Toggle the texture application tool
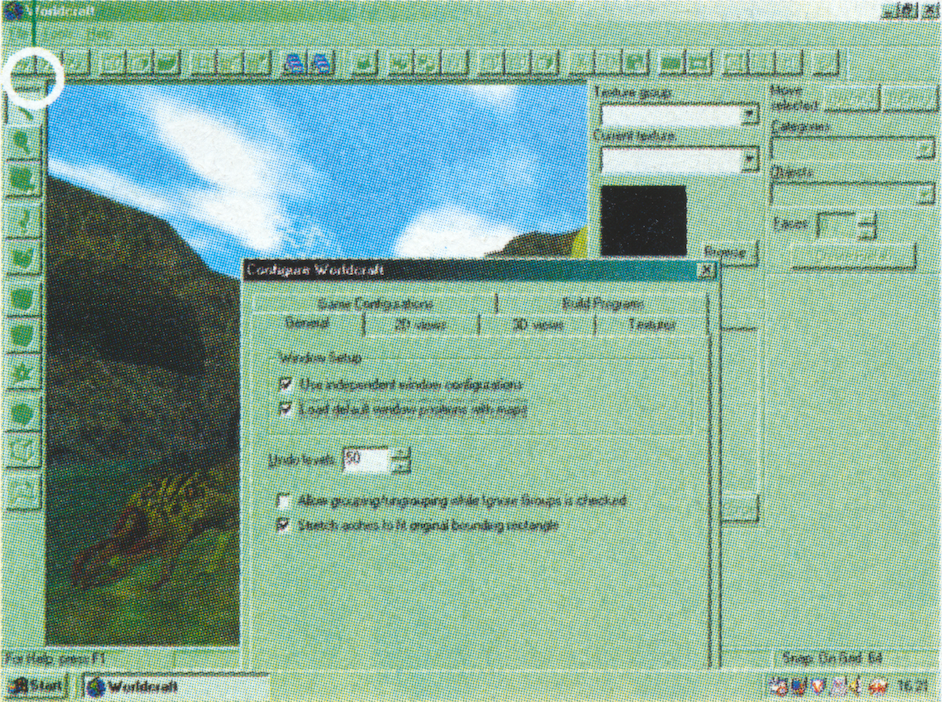This screenshot has width=942, height=702. point(23,297)
